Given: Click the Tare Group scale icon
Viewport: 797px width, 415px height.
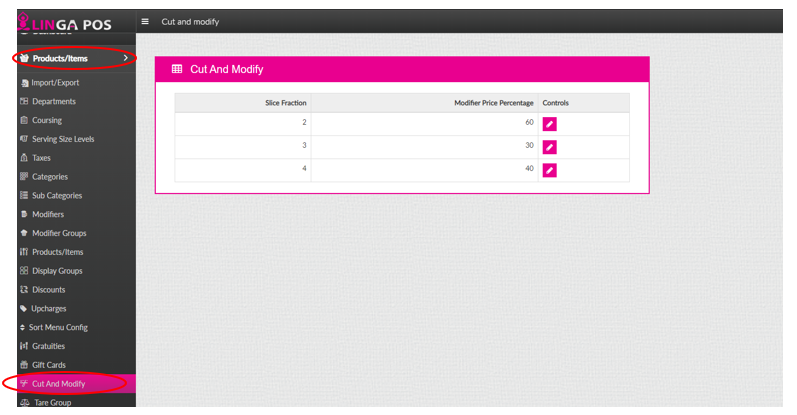Looking at the screenshot, I should (x=24, y=402).
